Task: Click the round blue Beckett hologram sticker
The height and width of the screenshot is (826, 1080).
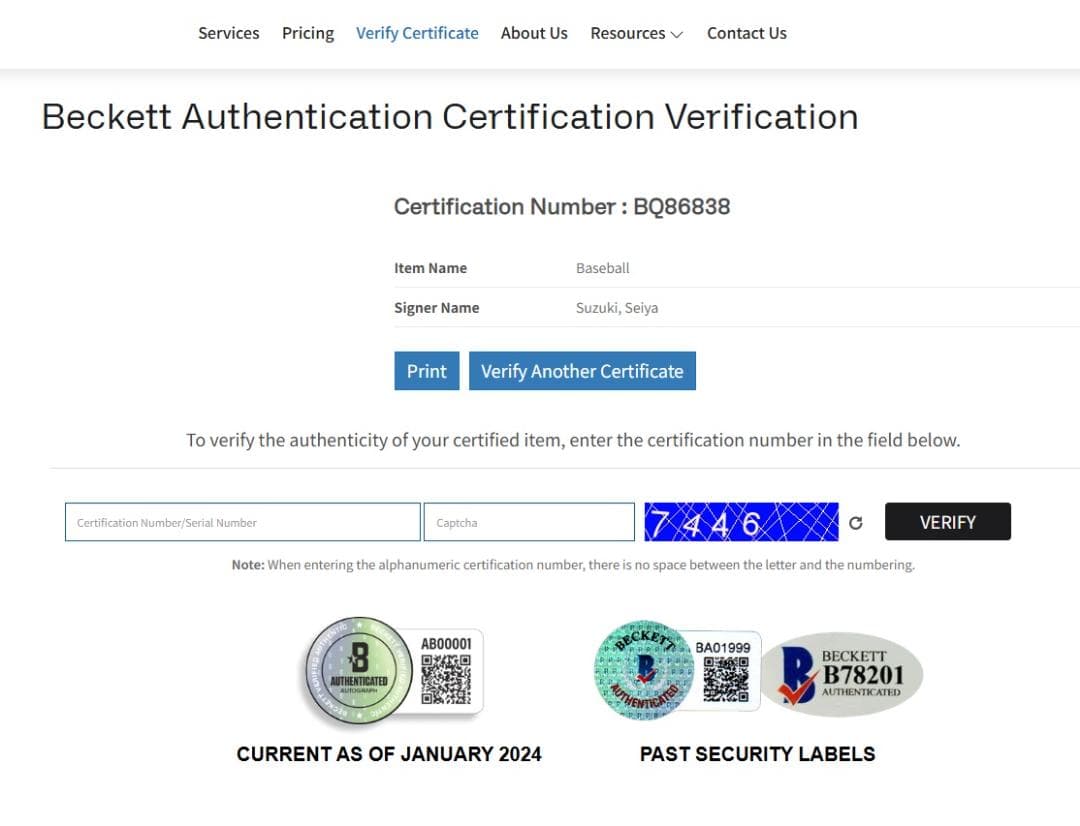Action: (x=643, y=672)
